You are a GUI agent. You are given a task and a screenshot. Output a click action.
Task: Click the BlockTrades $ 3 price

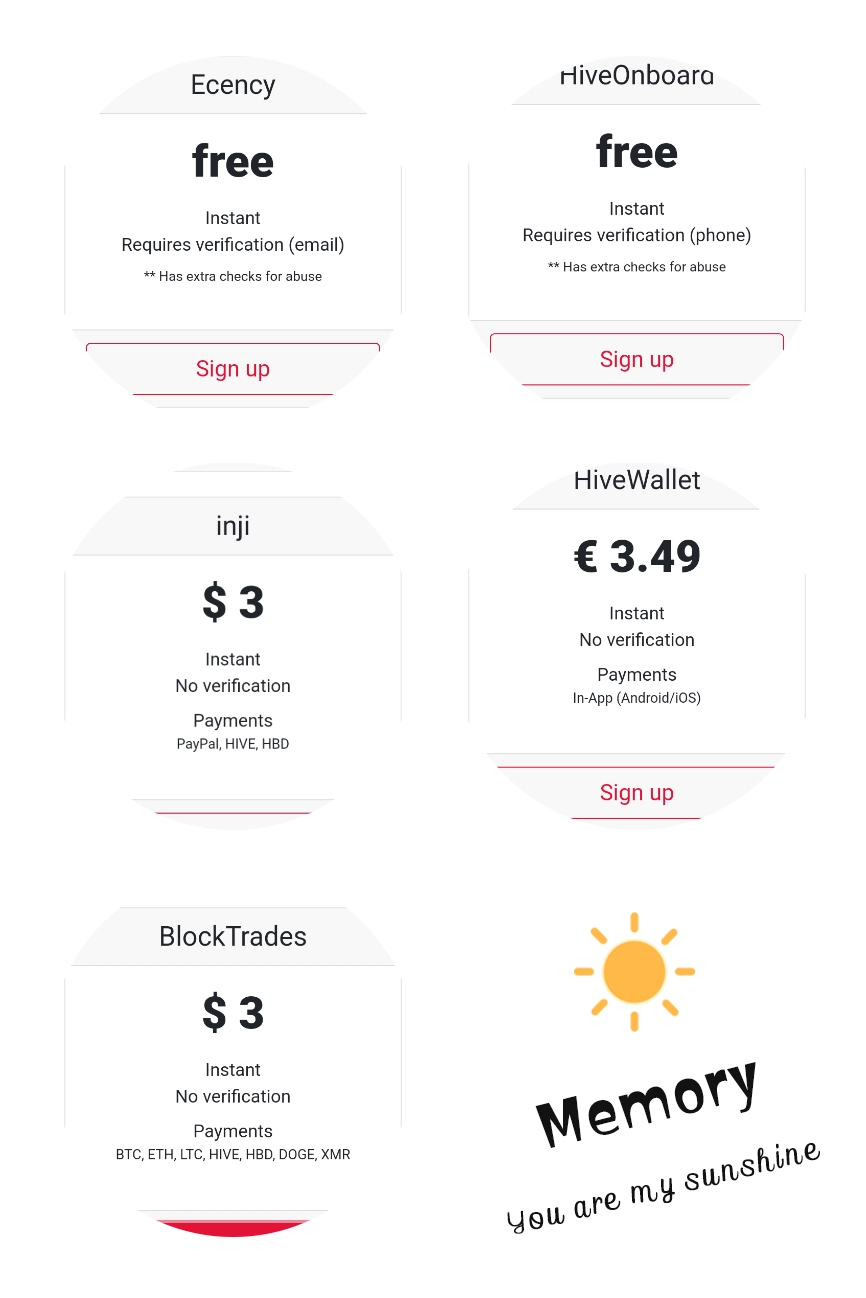pyautogui.click(x=233, y=1014)
